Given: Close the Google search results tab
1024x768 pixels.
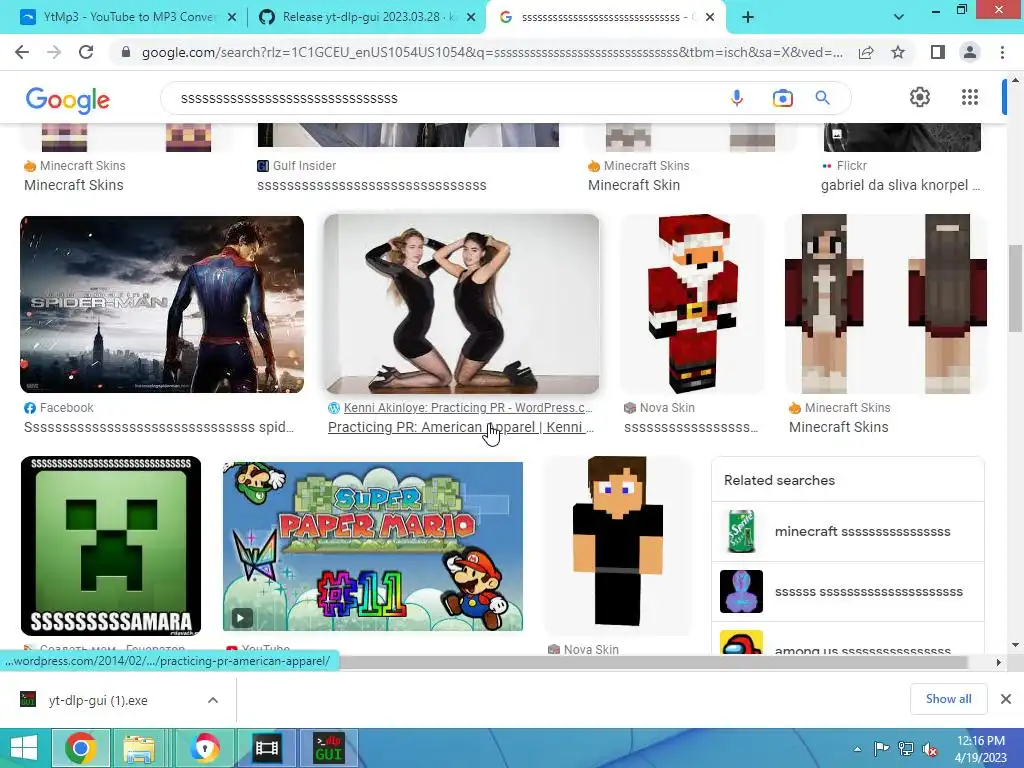Looking at the screenshot, I should (x=711, y=18).
